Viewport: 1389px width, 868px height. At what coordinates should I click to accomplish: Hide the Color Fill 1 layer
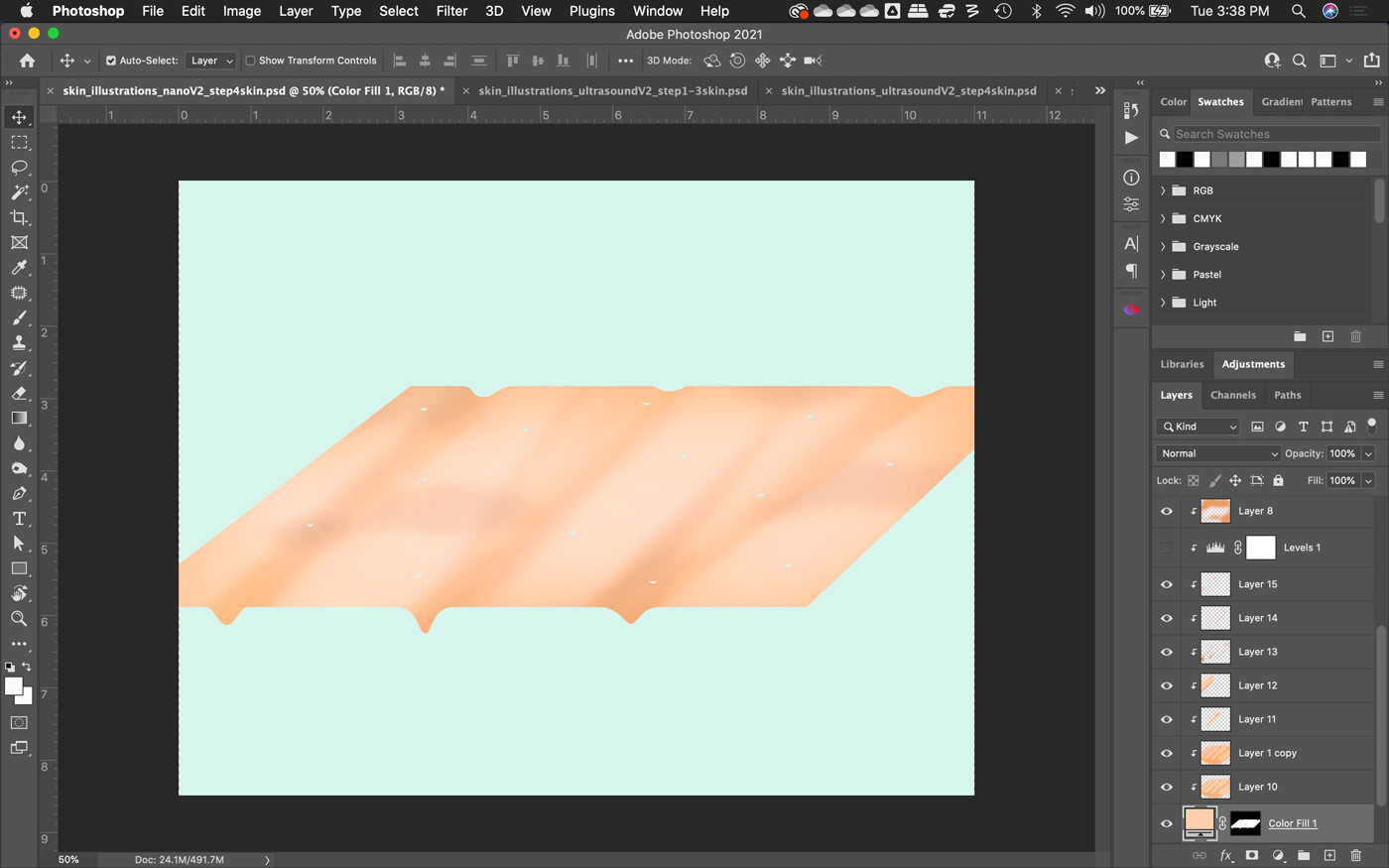1167,823
